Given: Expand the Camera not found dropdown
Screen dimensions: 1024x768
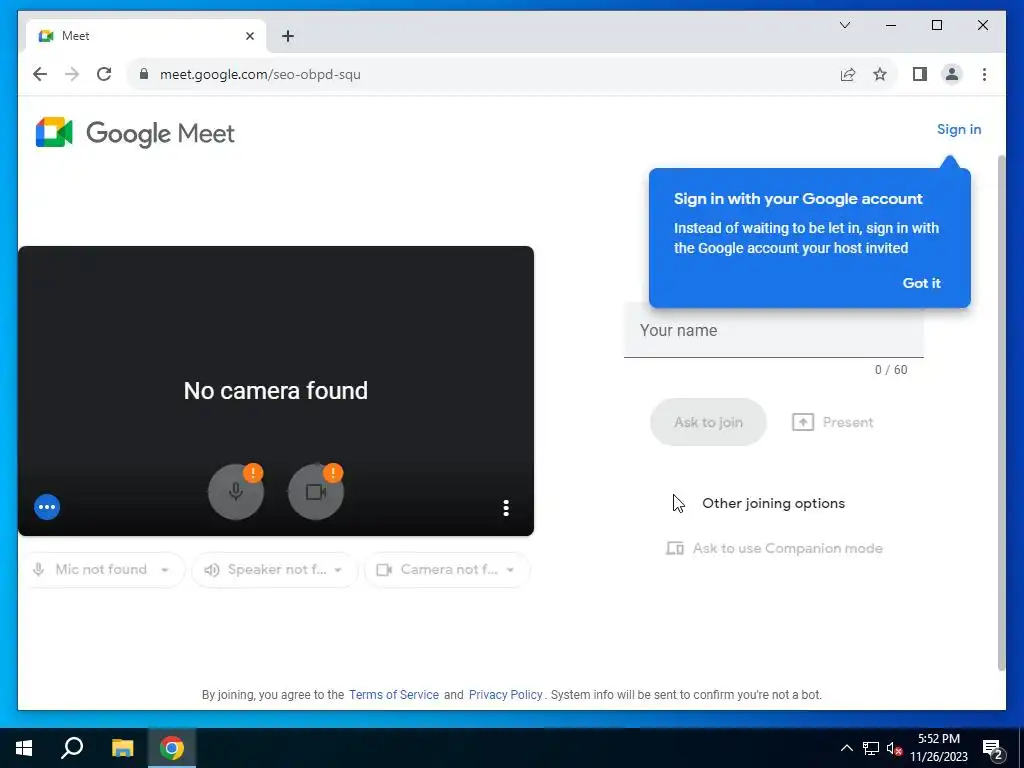Looking at the screenshot, I should click(x=447, y=569).
